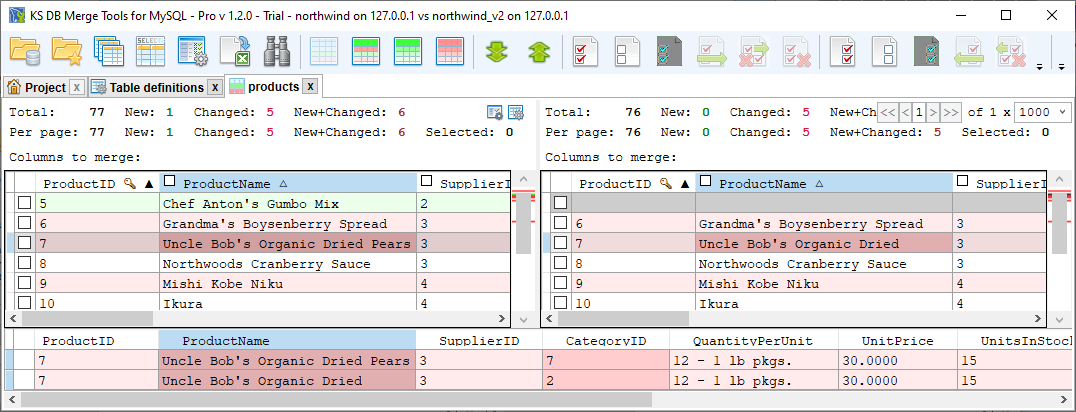Open favorite projects folder with star
1076x412 pixels.
point(67,52)
